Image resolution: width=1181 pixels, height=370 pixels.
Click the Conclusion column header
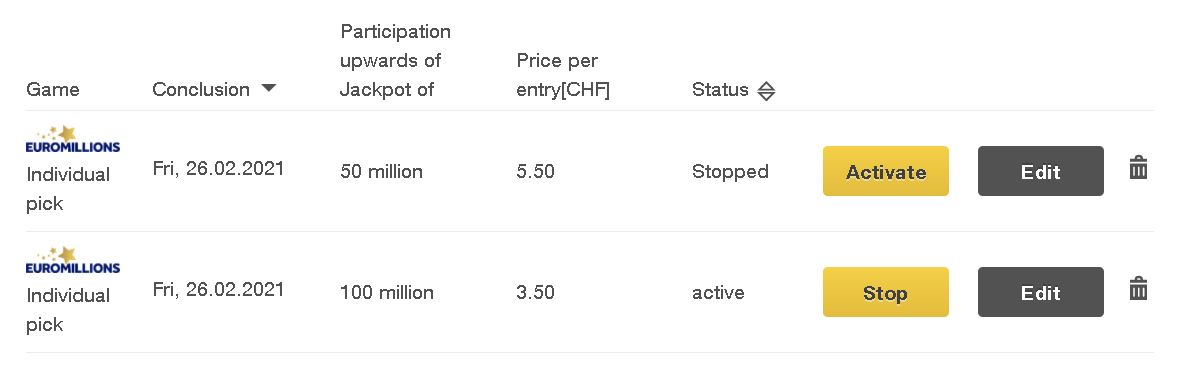(200, 89)
